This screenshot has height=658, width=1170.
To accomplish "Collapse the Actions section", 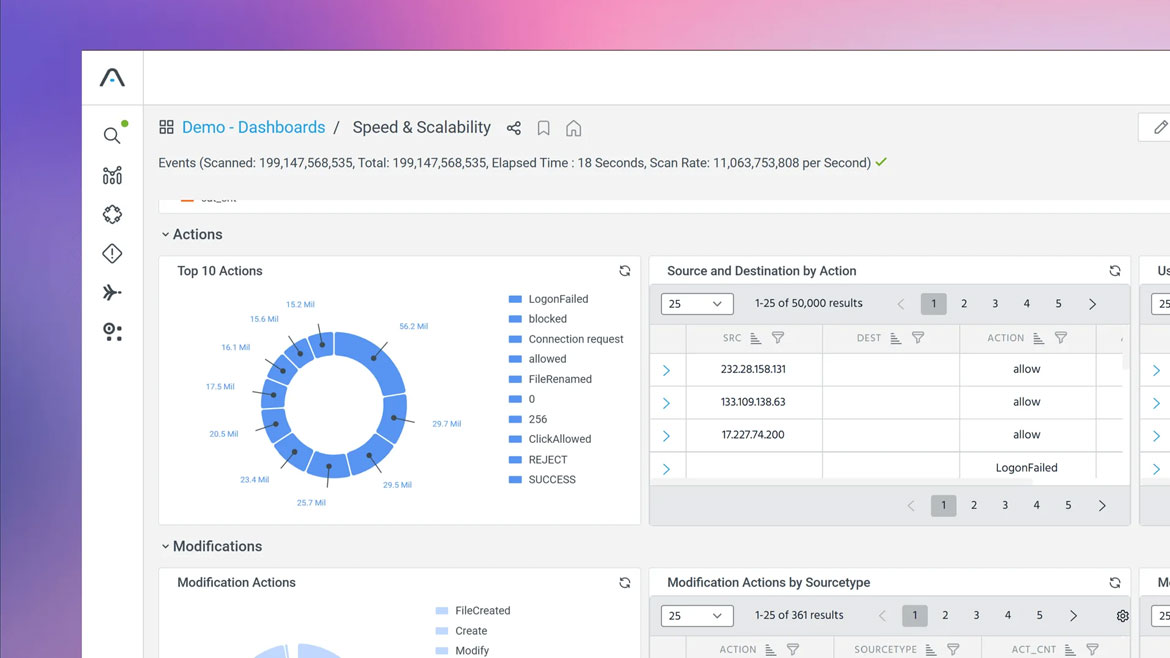I will pyautogui.click(x=165, y=234).
